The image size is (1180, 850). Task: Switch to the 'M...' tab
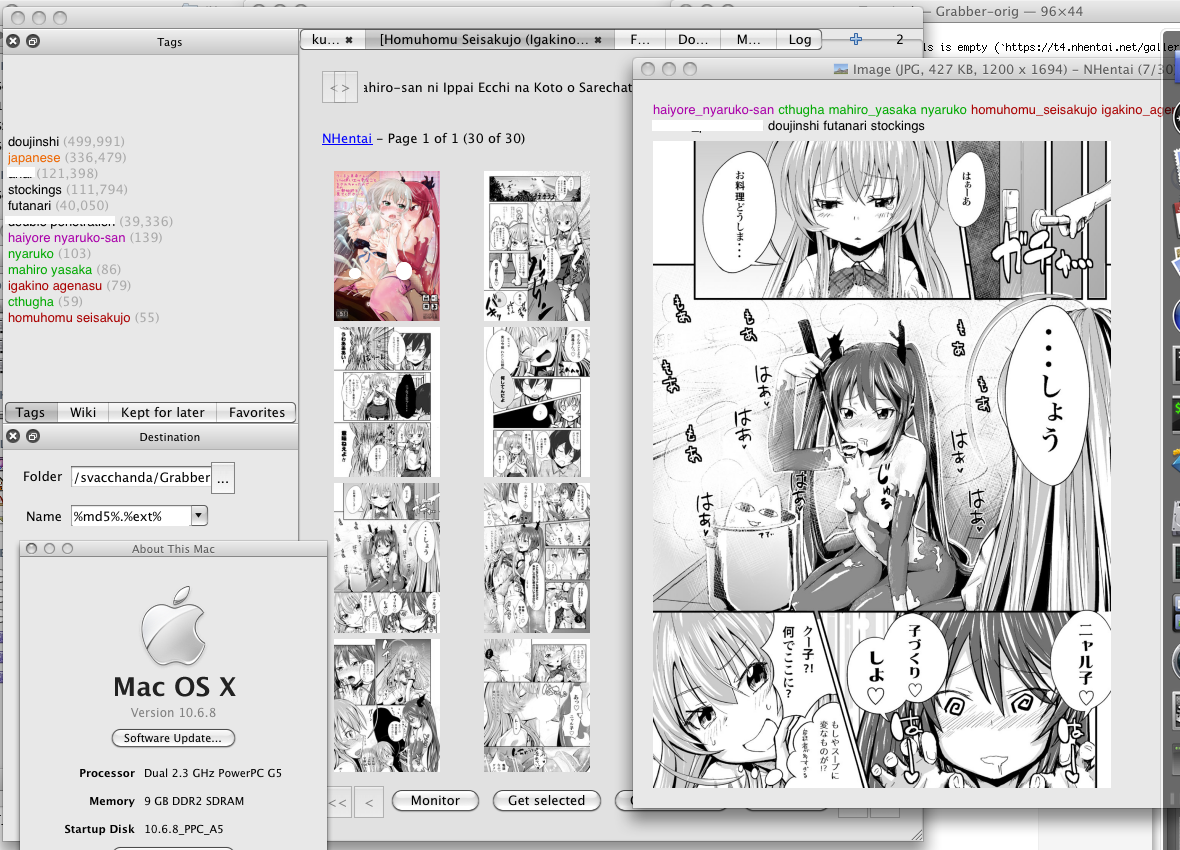[748, 40]
